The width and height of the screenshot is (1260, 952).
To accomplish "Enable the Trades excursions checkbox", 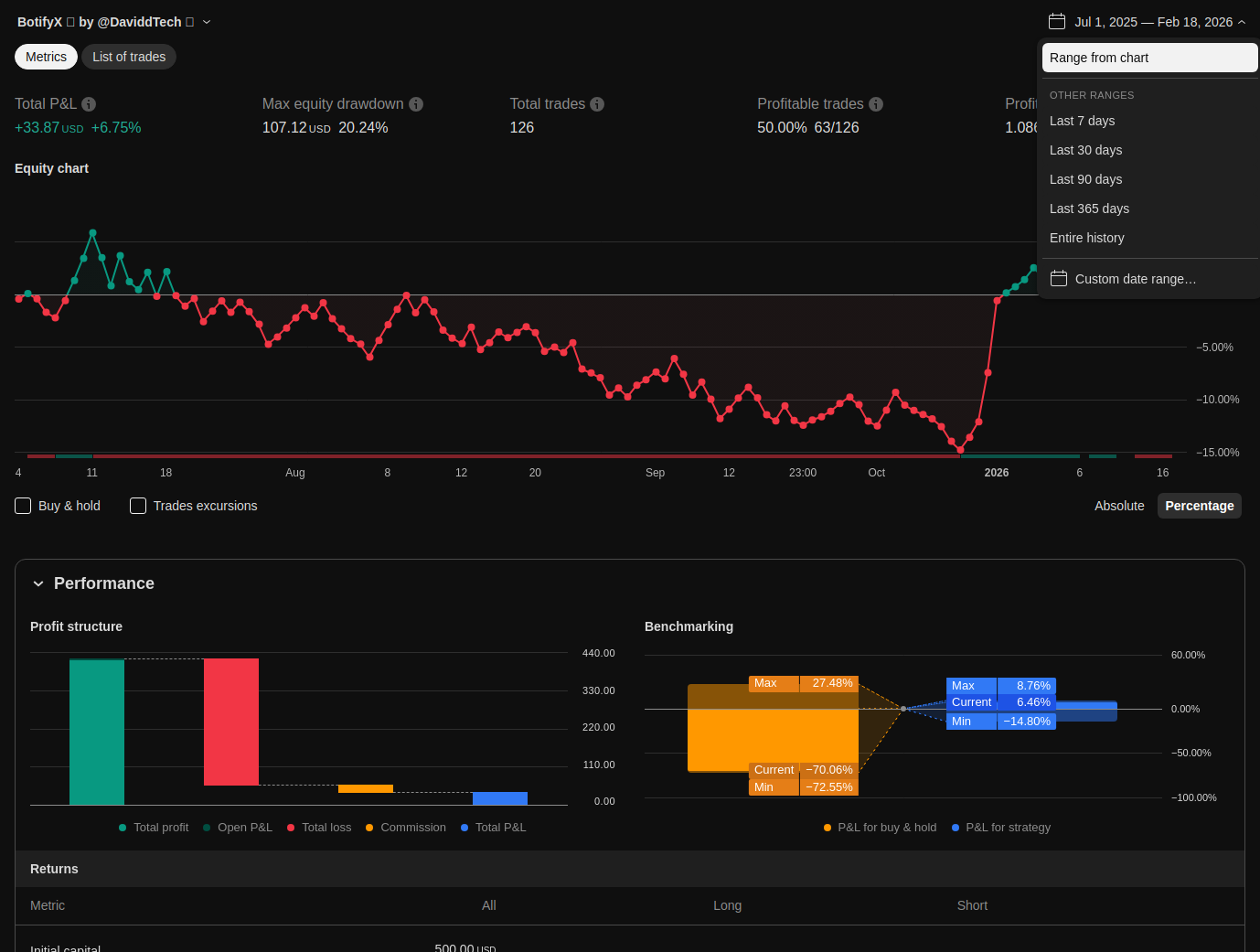I will [138, 506].
